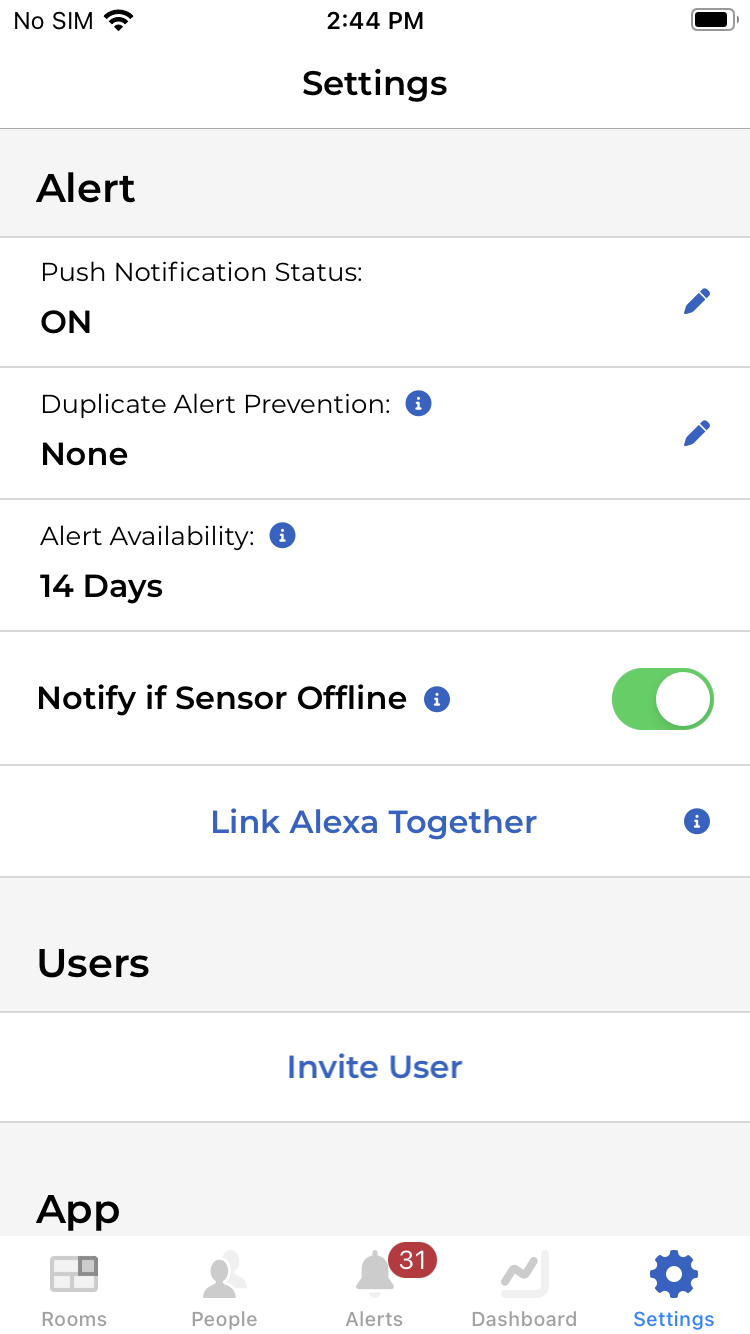Open the Rooms tab
Image resolution: width=750 pixels, height=1334 pixels.
(74, 1290)
